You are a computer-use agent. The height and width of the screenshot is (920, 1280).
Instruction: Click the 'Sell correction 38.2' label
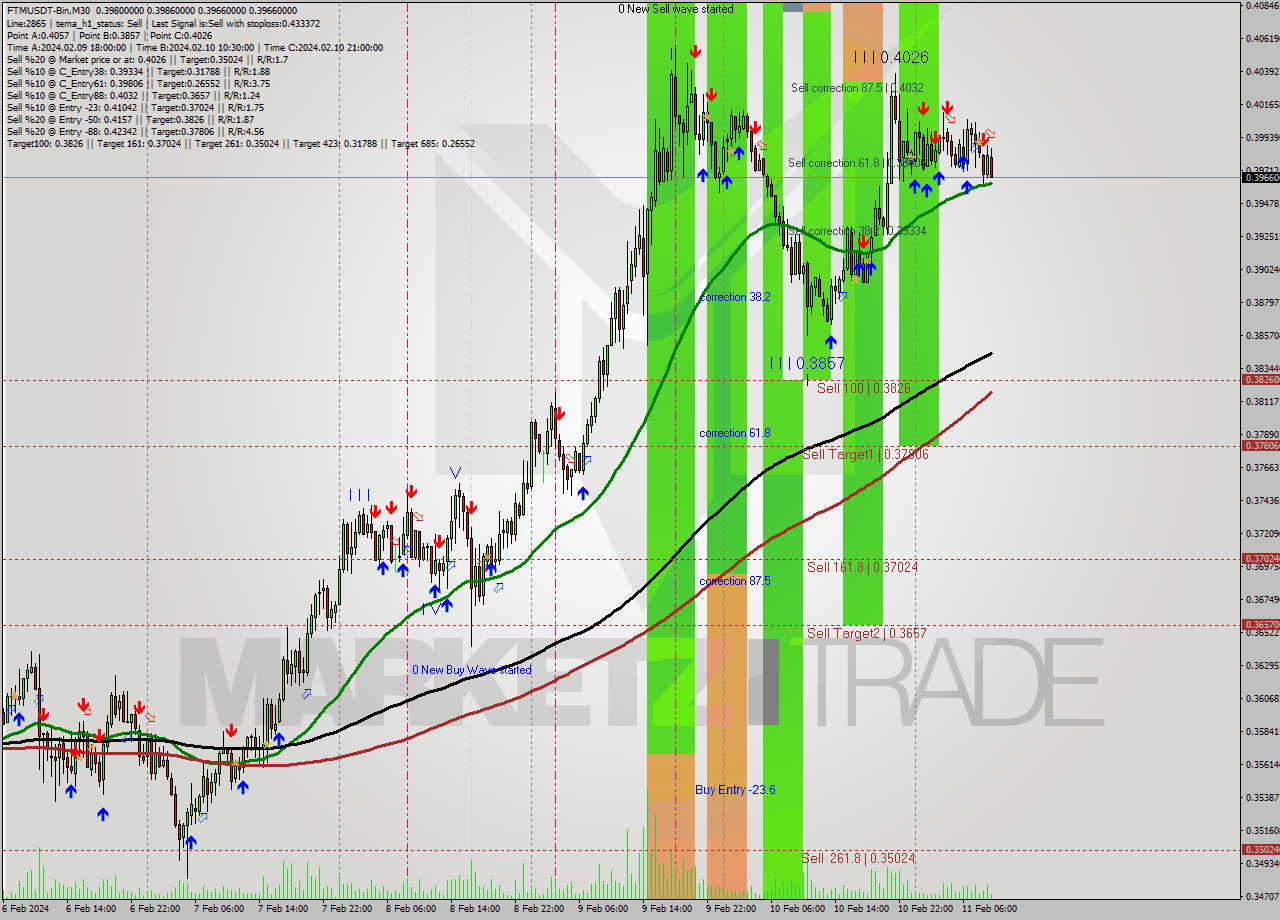pyautogui.click(x=856, y=231)
